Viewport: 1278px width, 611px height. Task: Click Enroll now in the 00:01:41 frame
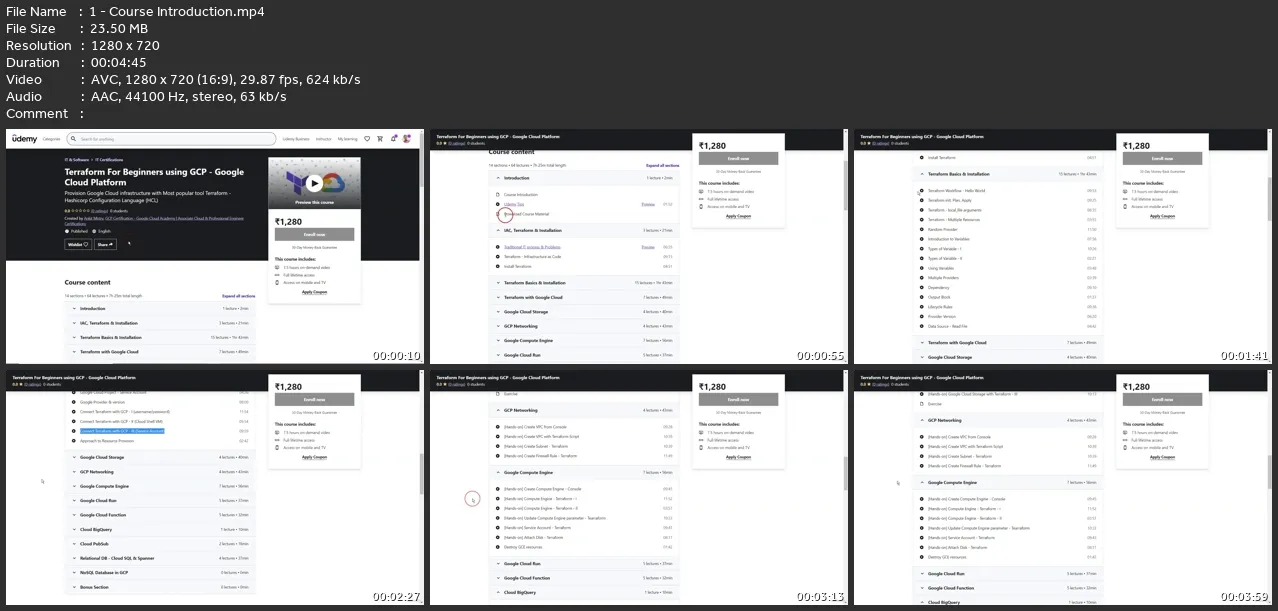coord(1162,158)
